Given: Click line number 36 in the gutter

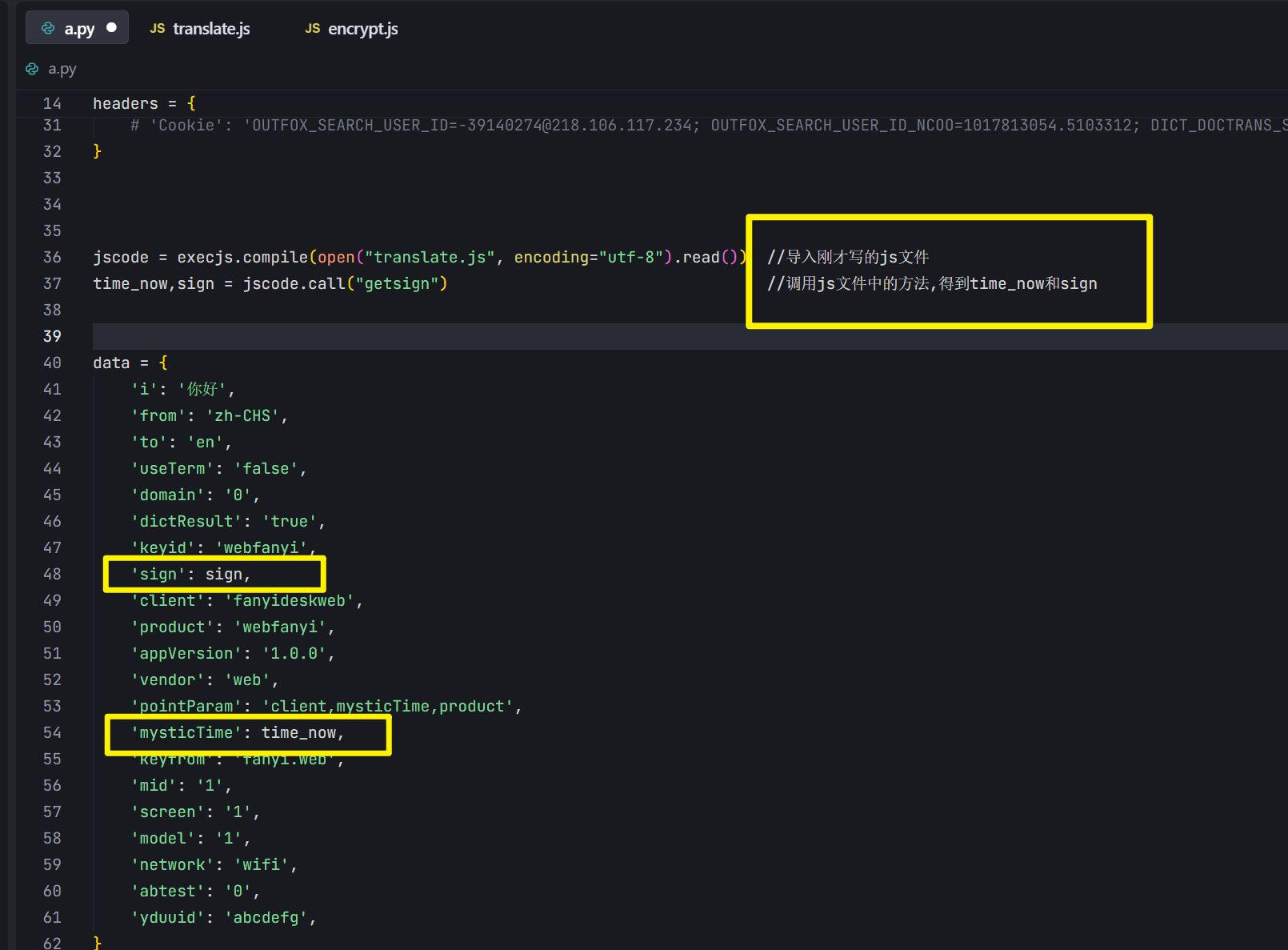Looking at the screenshot, I should coord(52,257).
